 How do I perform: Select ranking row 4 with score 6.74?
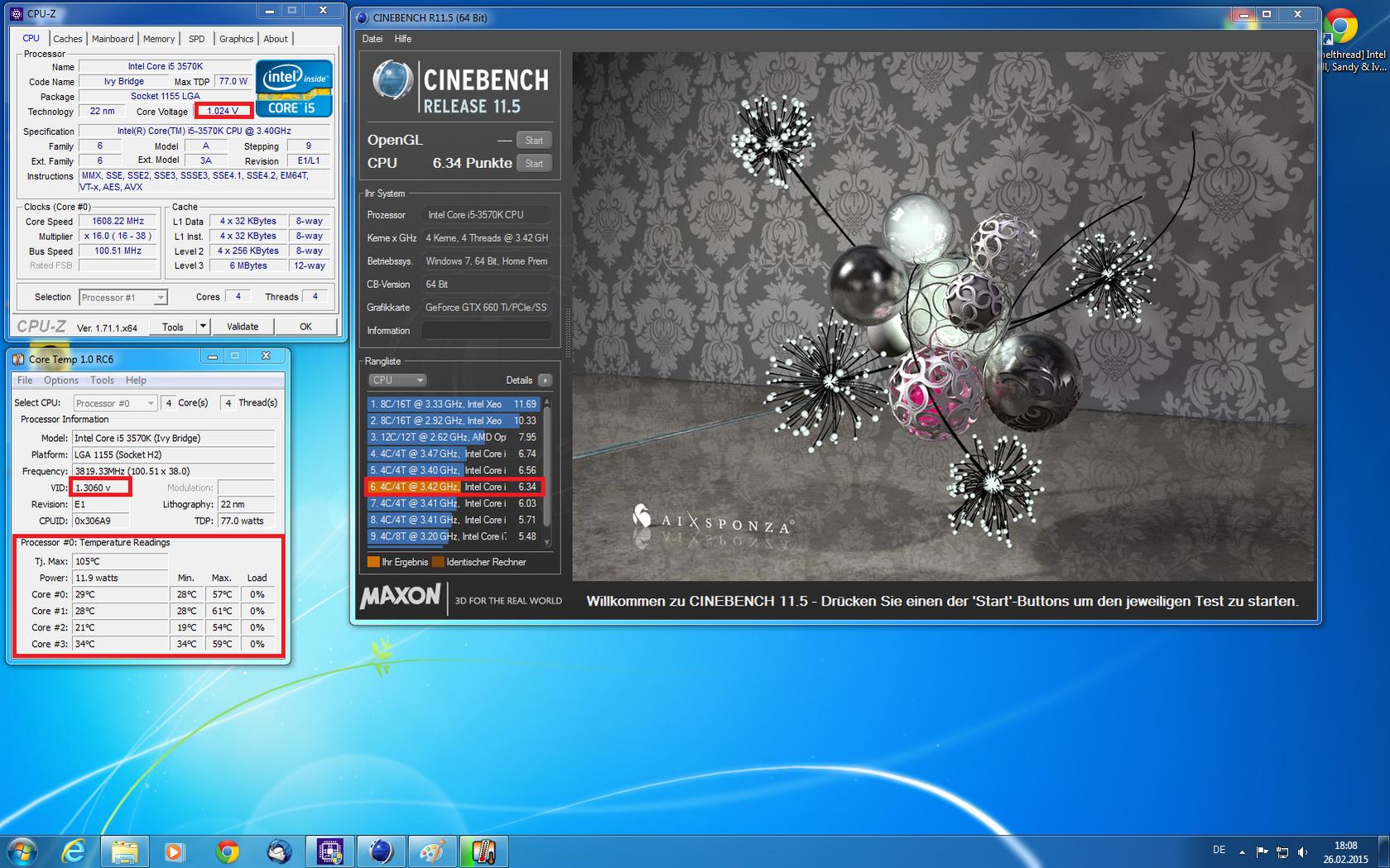coord(453,454)
